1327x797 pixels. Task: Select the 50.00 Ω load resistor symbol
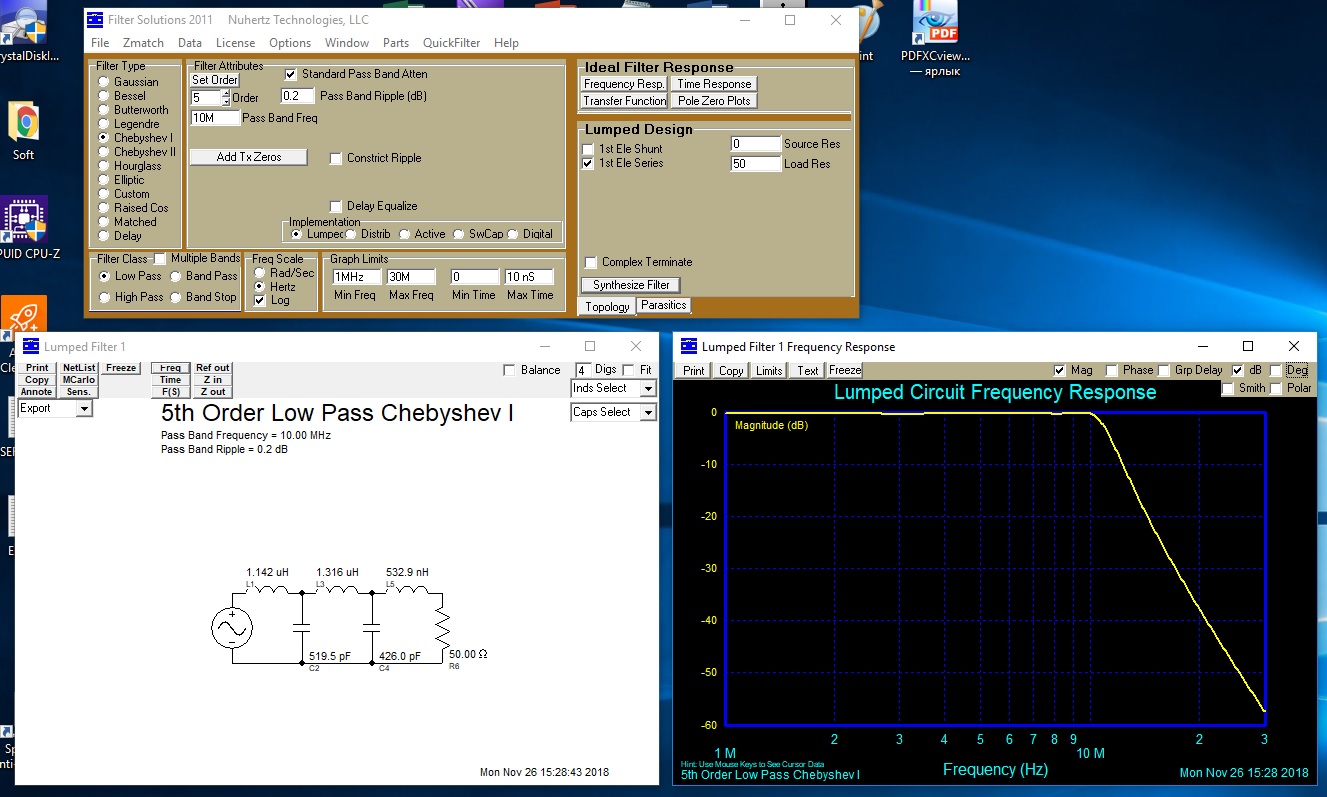443,630
